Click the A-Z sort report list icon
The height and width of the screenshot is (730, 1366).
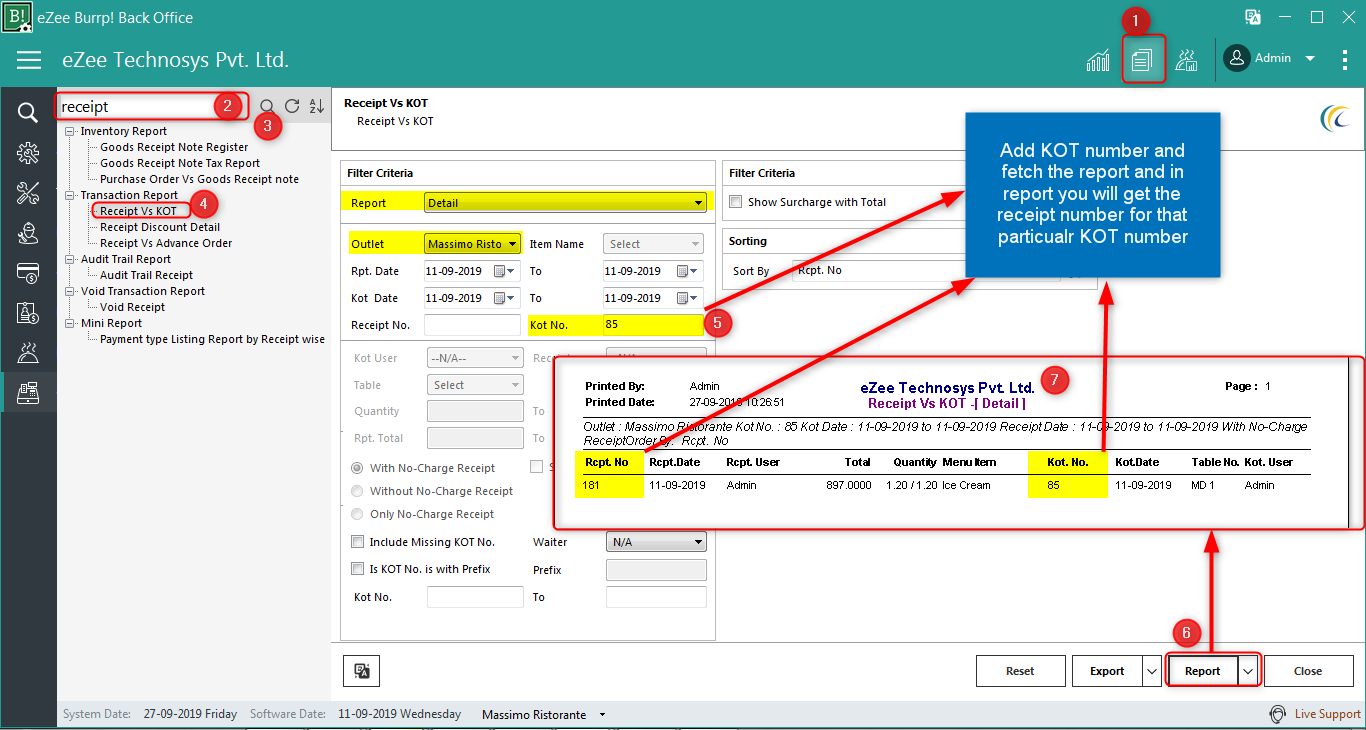click(x=317, y=106)
